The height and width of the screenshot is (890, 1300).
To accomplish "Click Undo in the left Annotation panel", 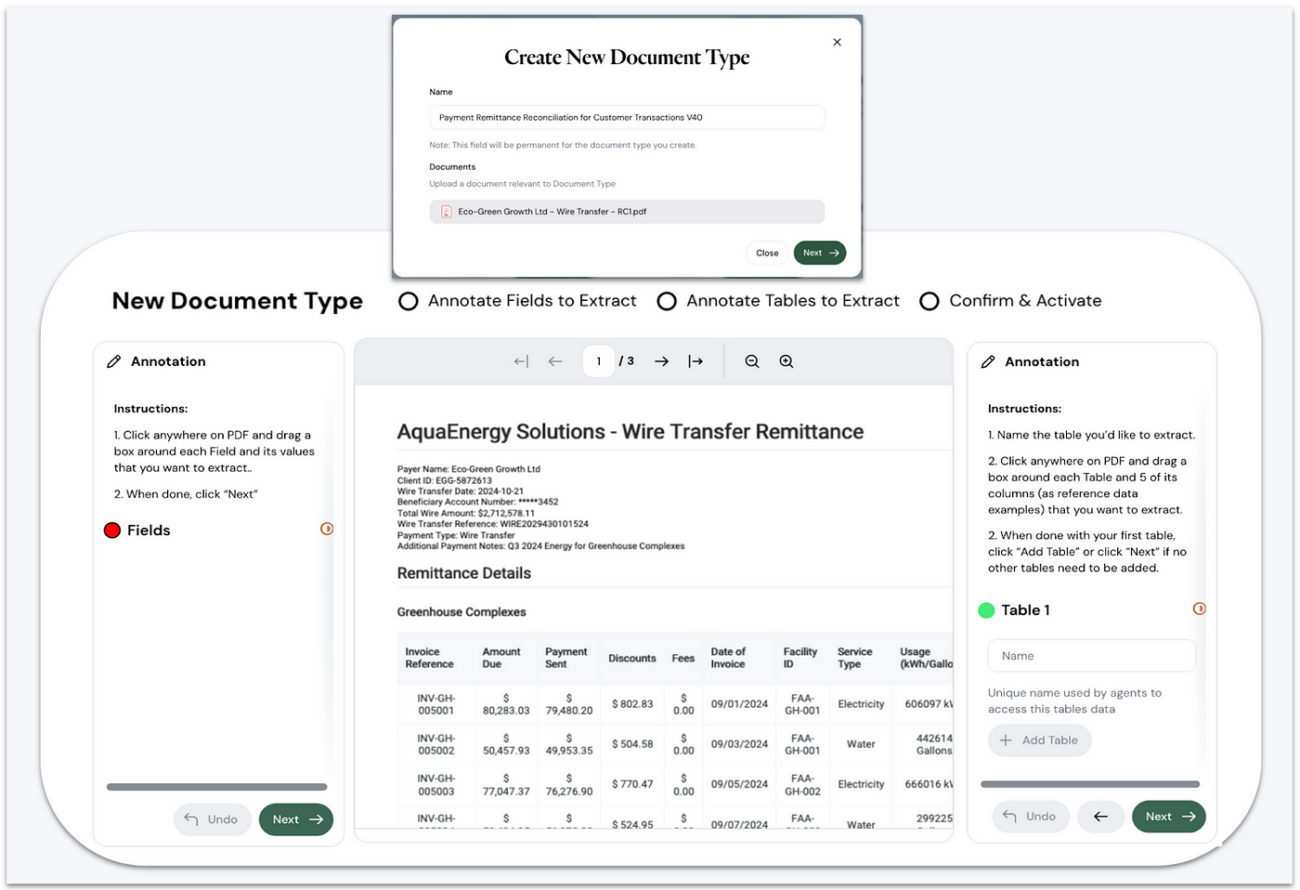I will tap(212, 819).
